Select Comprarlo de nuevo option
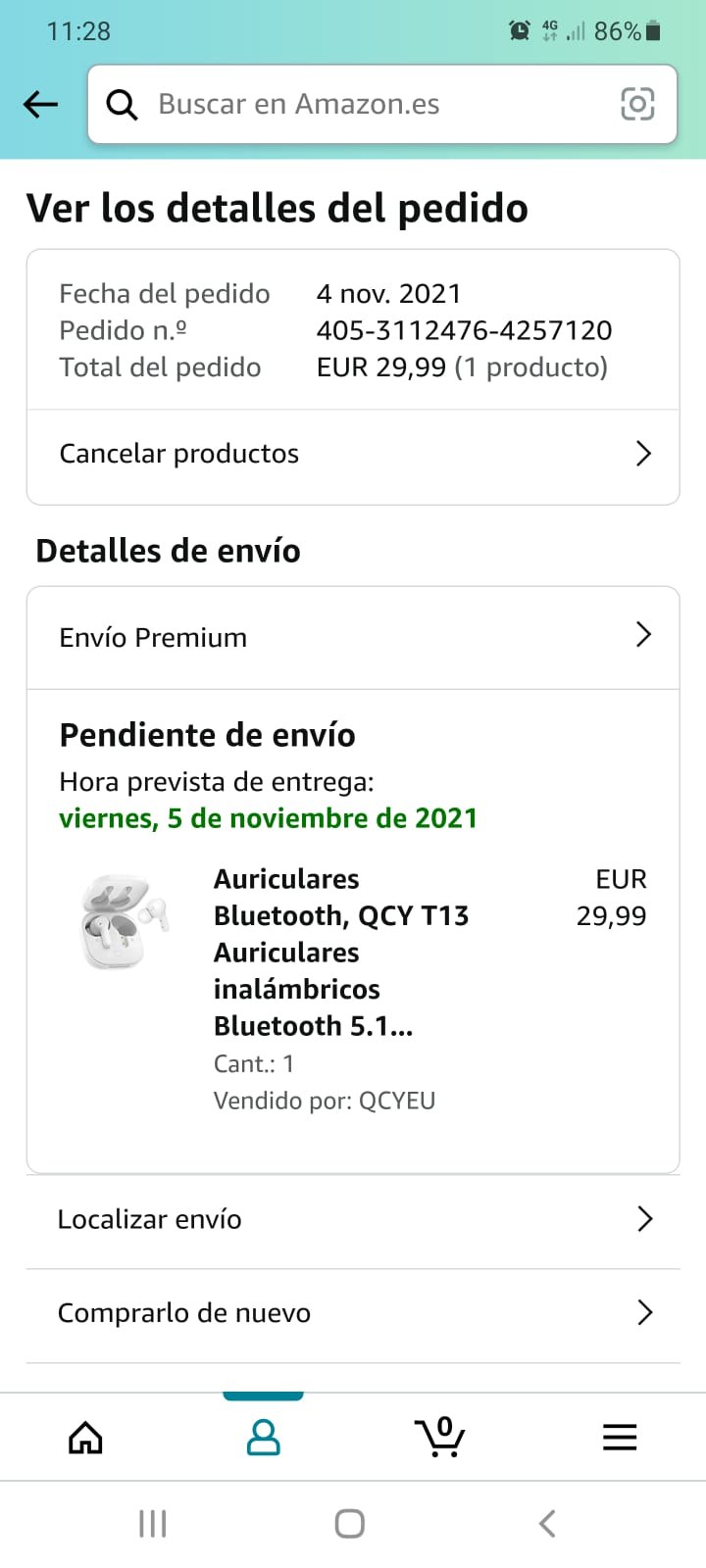 point(184,1312)
